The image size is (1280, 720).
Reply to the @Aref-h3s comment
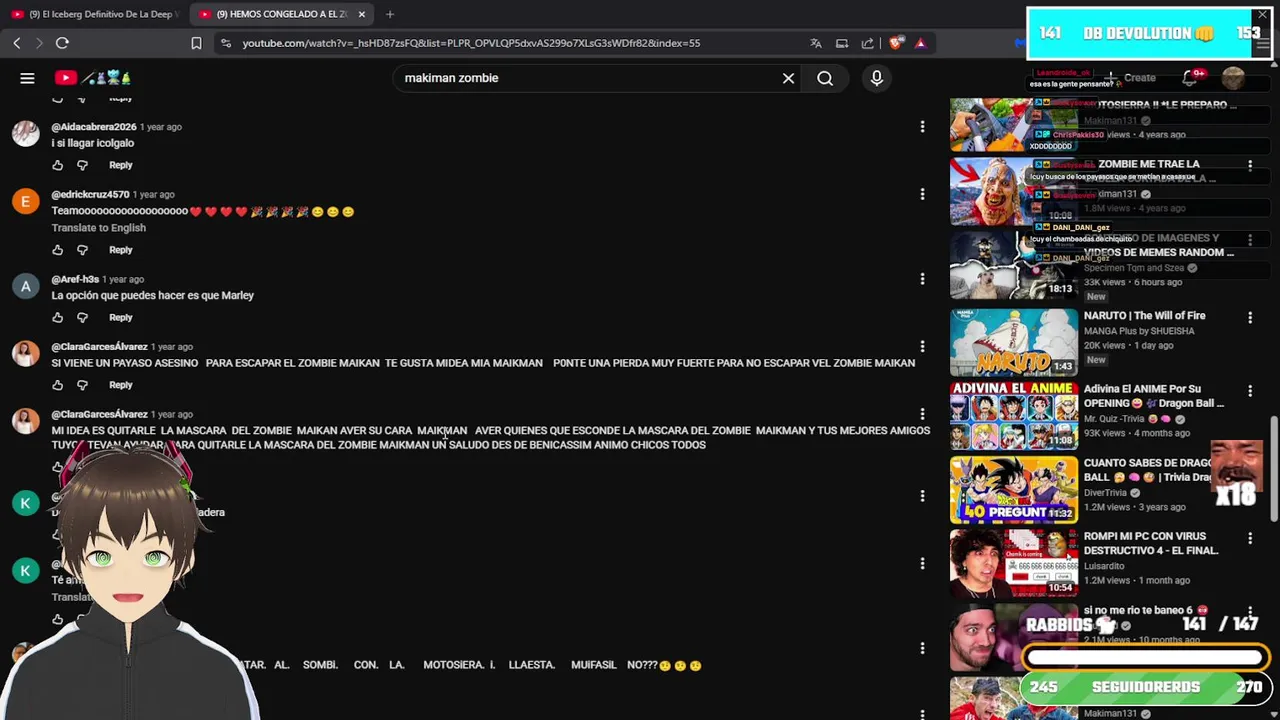(x=121, y=318)
